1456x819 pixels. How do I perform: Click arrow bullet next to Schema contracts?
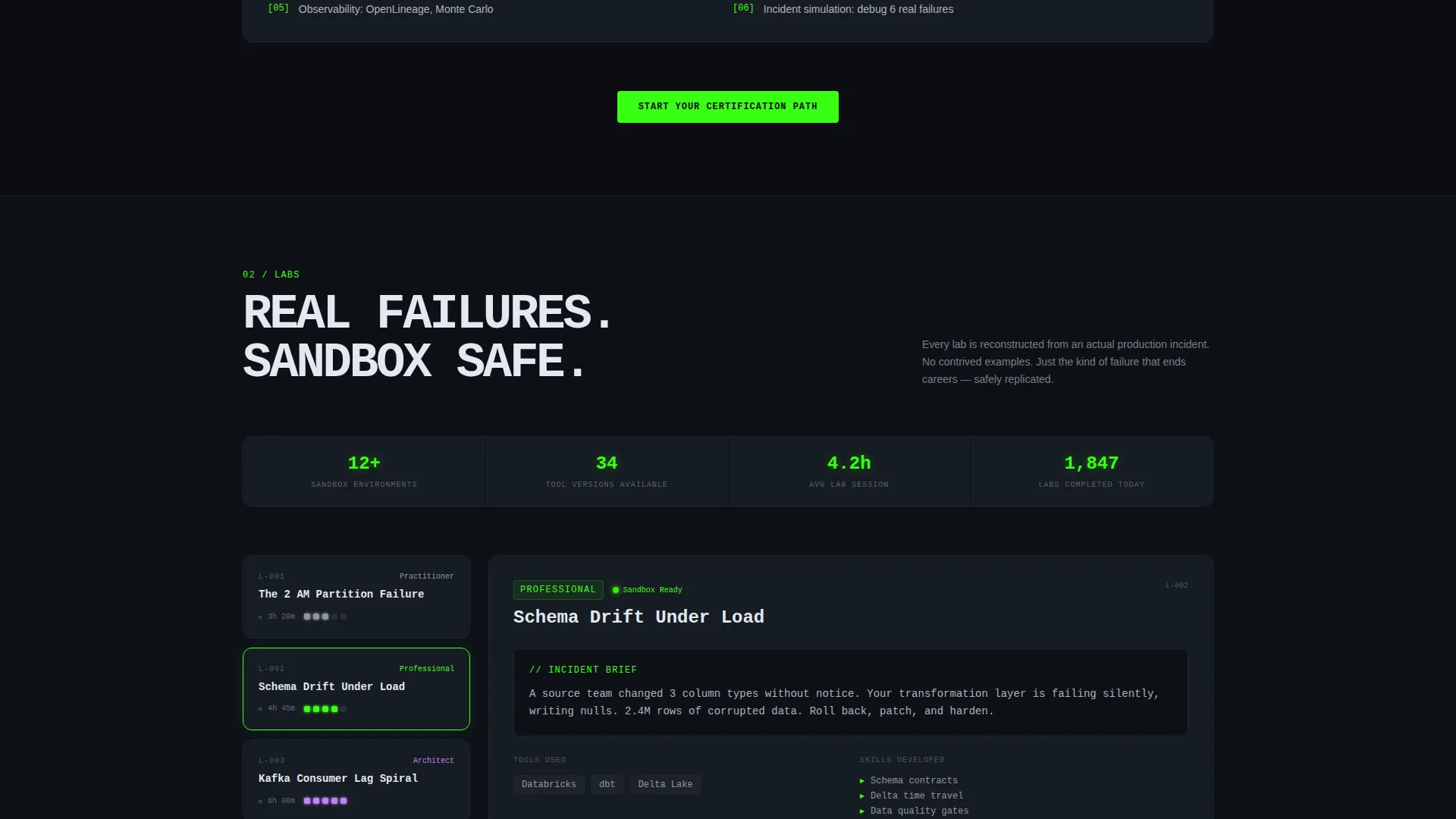862,781
